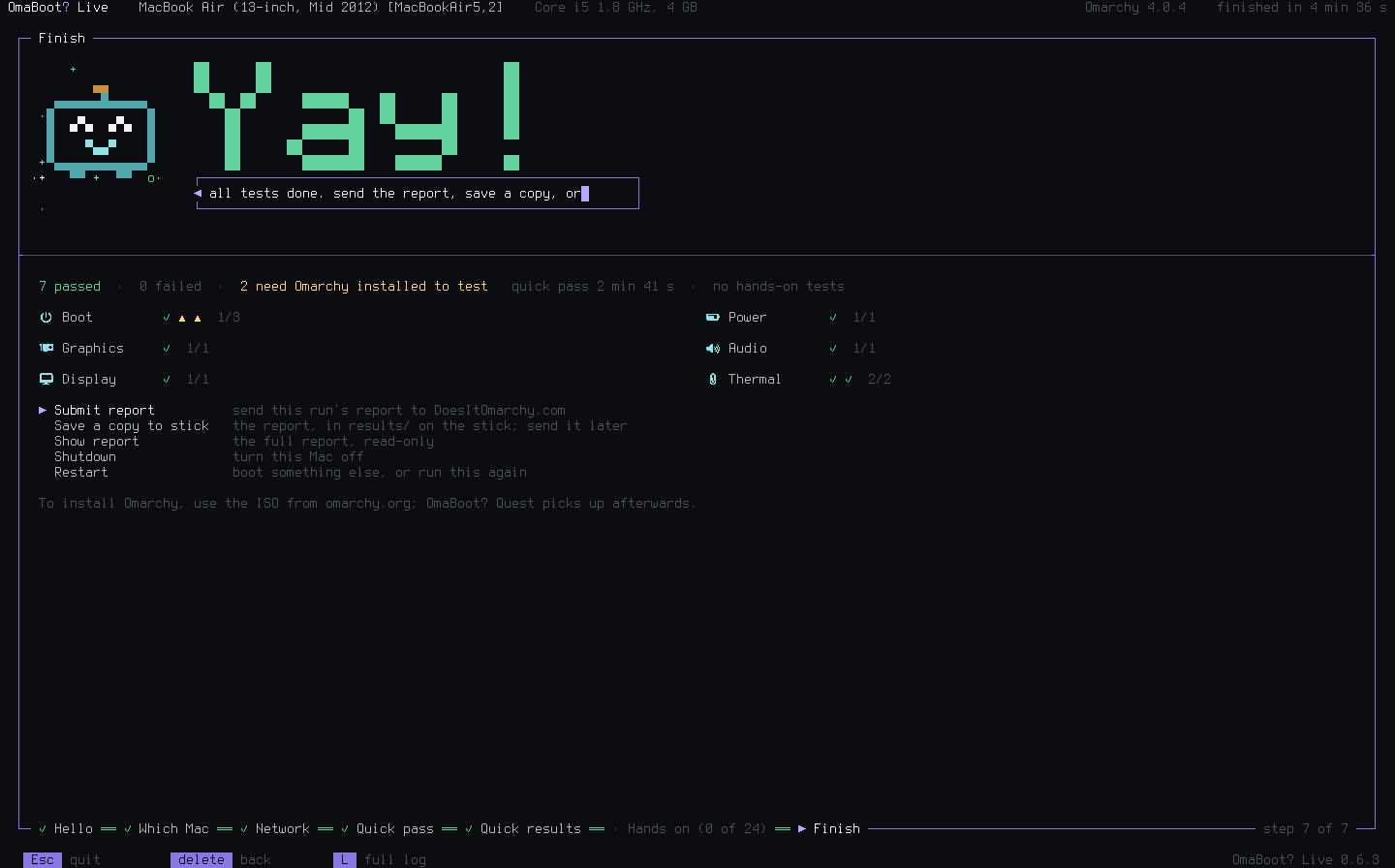Select Submit report
The width and height of the screenshot is (1395, 868).
105,410
